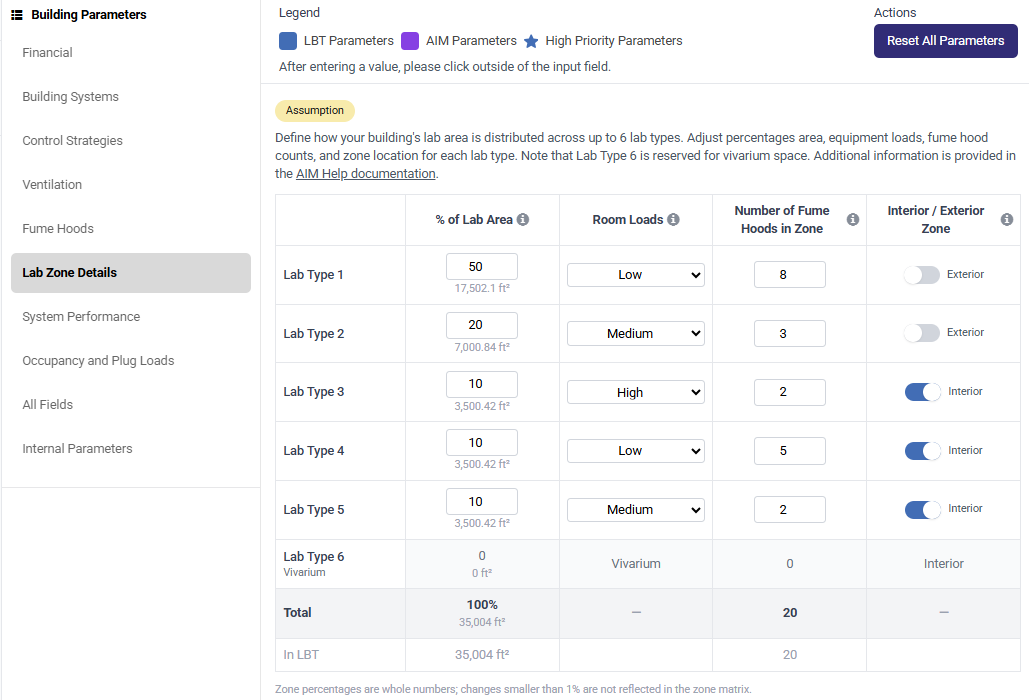Image resolution: width=1029 pixels, height=700 pixels.
Task: Open Lab Type 3 Room Loads dropdown
Action: 635,392
